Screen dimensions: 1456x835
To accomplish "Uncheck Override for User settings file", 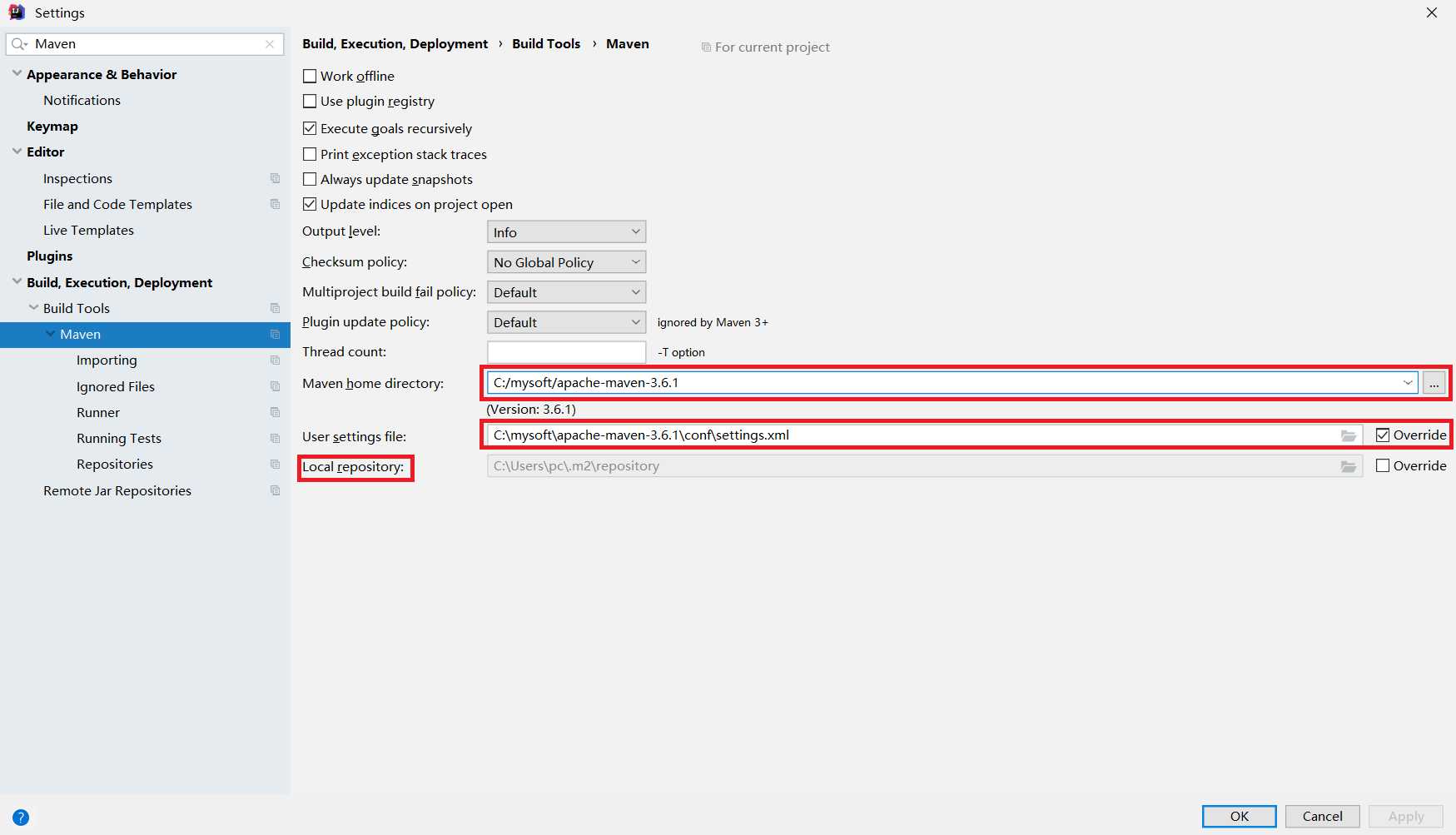I will [1383, 435].
